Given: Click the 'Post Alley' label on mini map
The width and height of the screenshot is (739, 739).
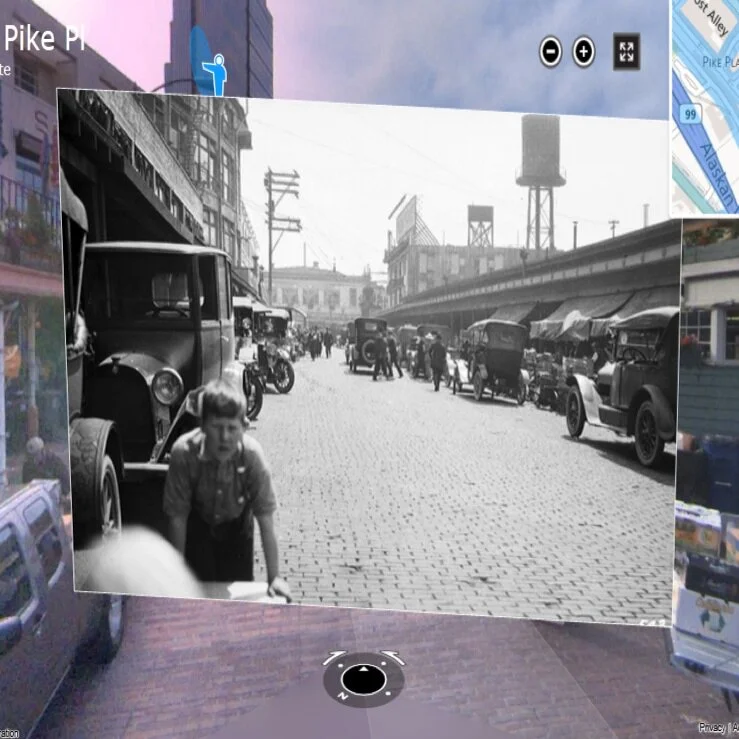Looking at the screenshot, I should click(x=713, y=18).
